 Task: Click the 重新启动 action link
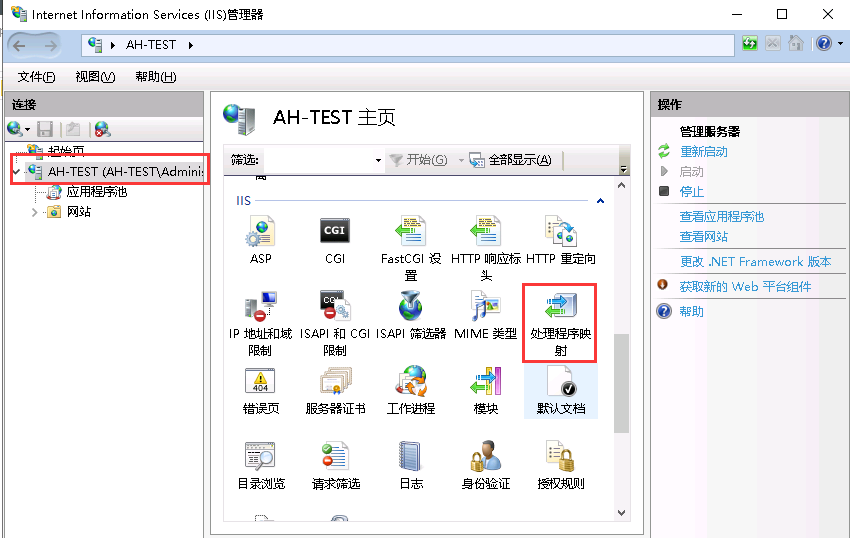coord(703,152)
